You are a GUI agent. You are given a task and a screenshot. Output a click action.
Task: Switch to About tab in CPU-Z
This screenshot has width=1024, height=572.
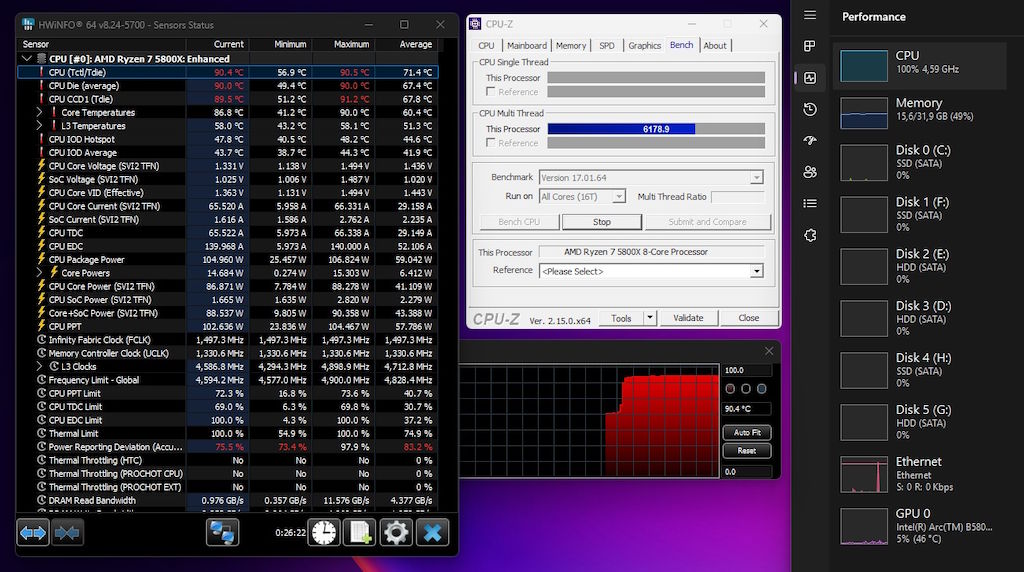pyautogui.click(x=714, y=46)
